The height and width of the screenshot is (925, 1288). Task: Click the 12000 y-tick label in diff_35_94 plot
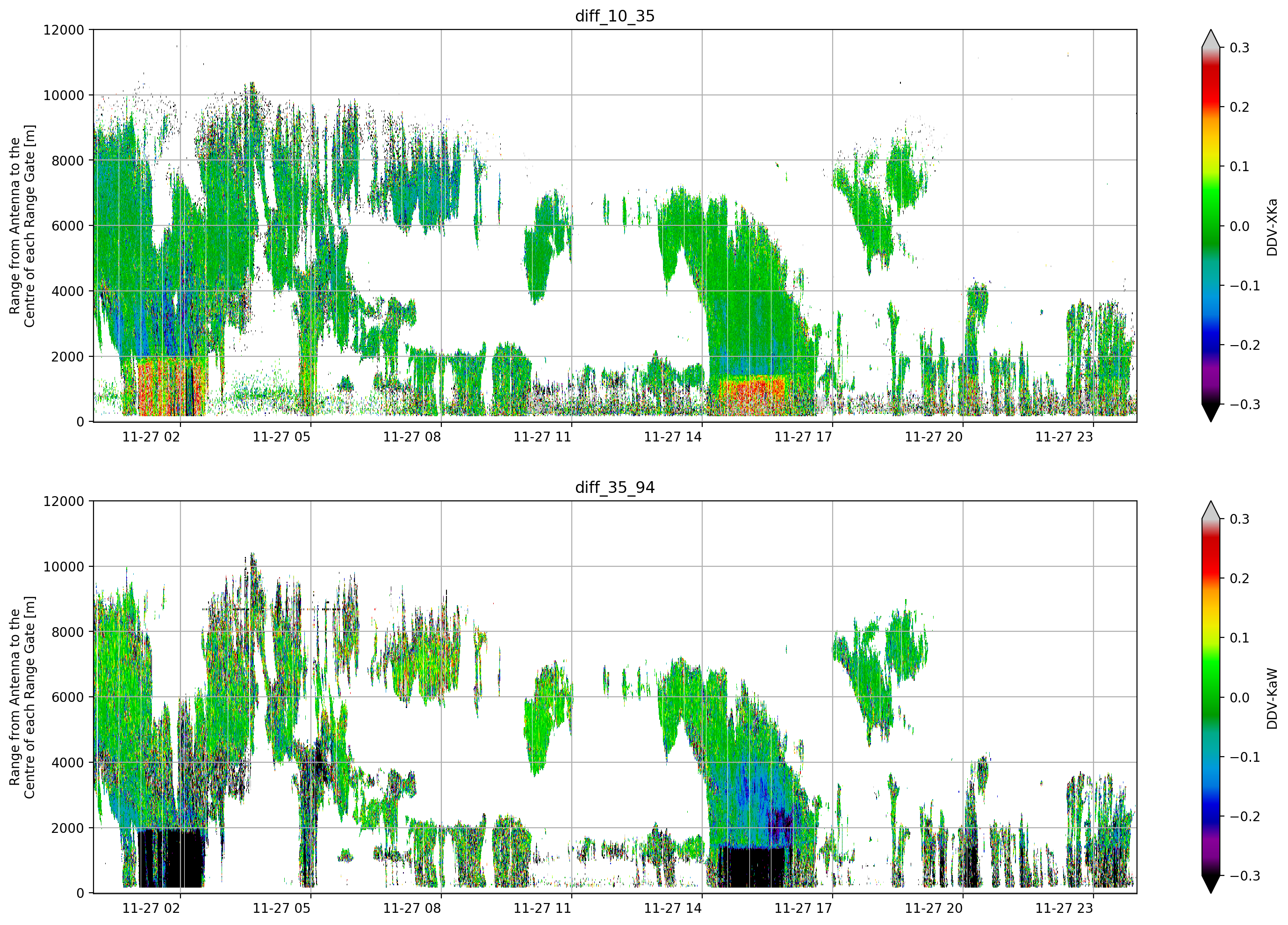point(64,501)
